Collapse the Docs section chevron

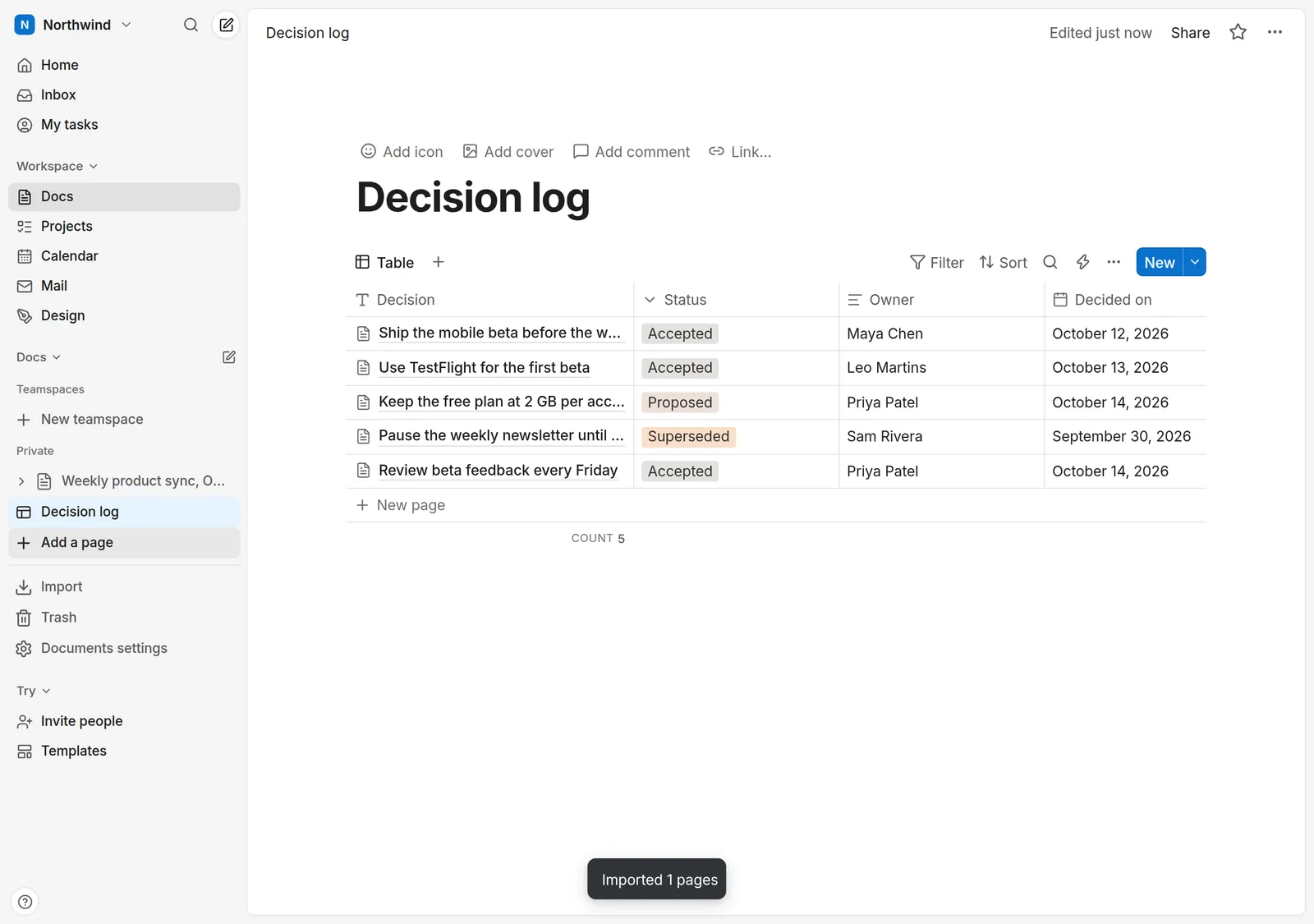[57, 357]
